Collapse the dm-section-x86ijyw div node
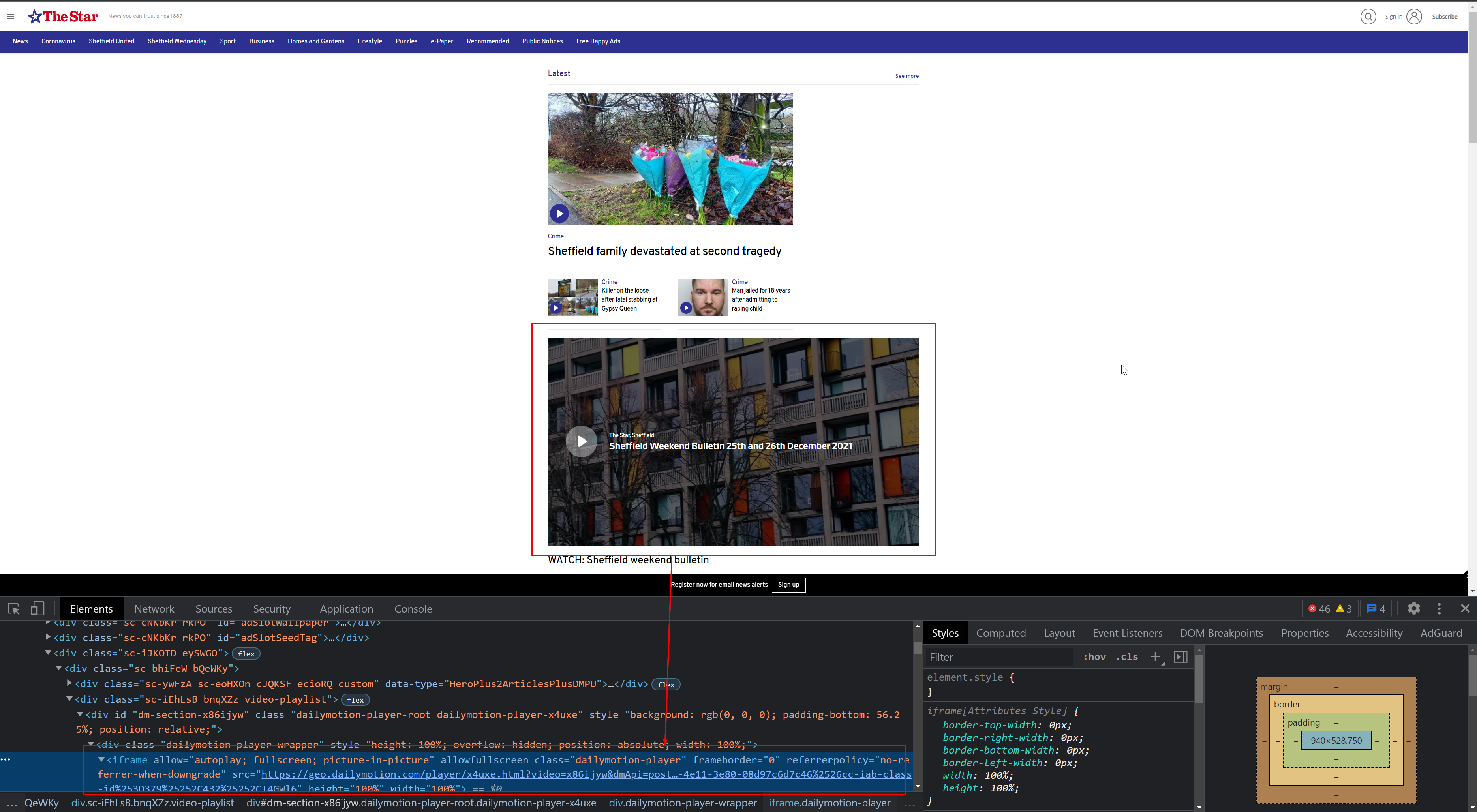1477x812 pixels. click(x=80, y=715)
